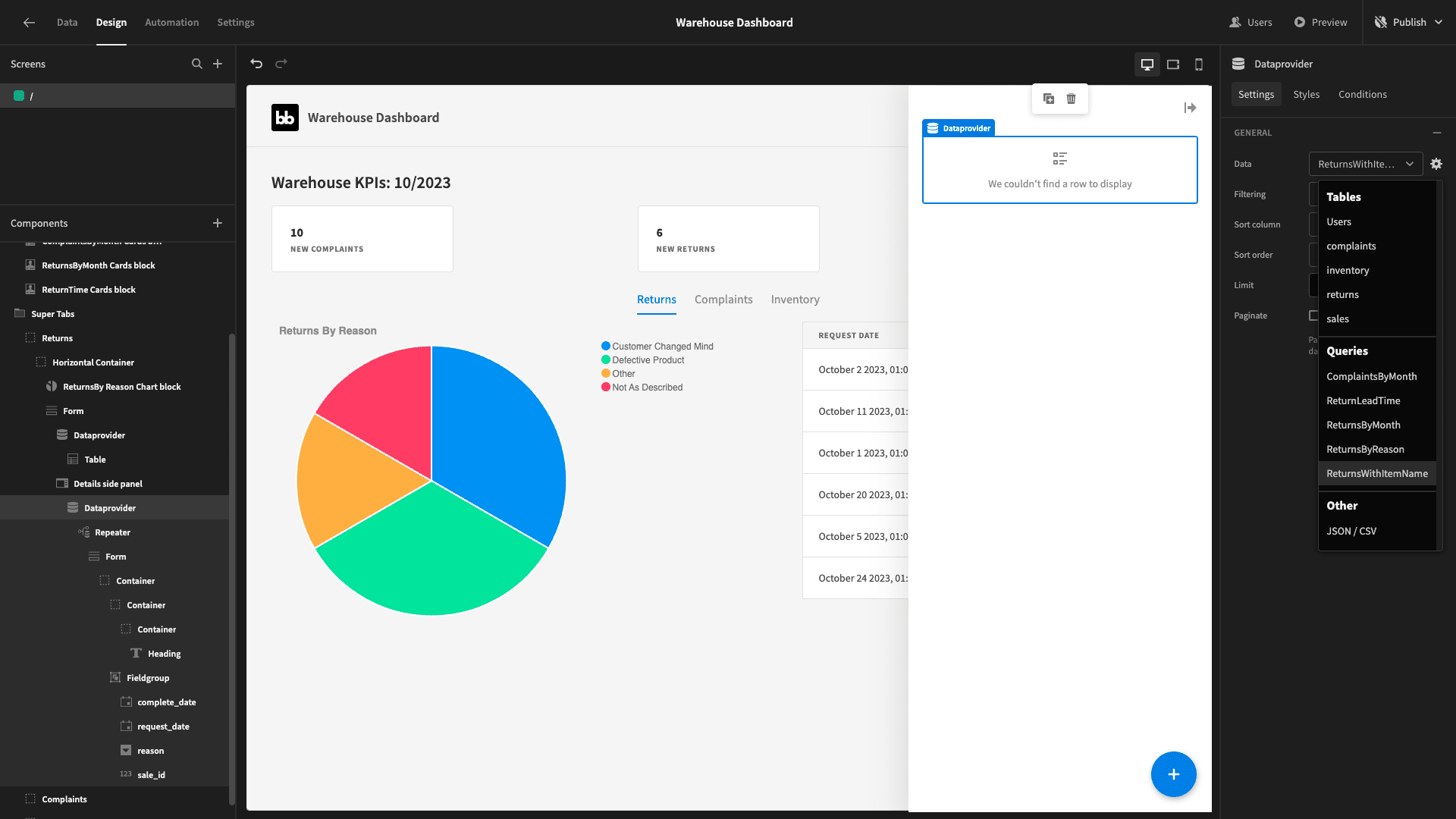Click the data binding edit icon

click(x=1436, y=163)
